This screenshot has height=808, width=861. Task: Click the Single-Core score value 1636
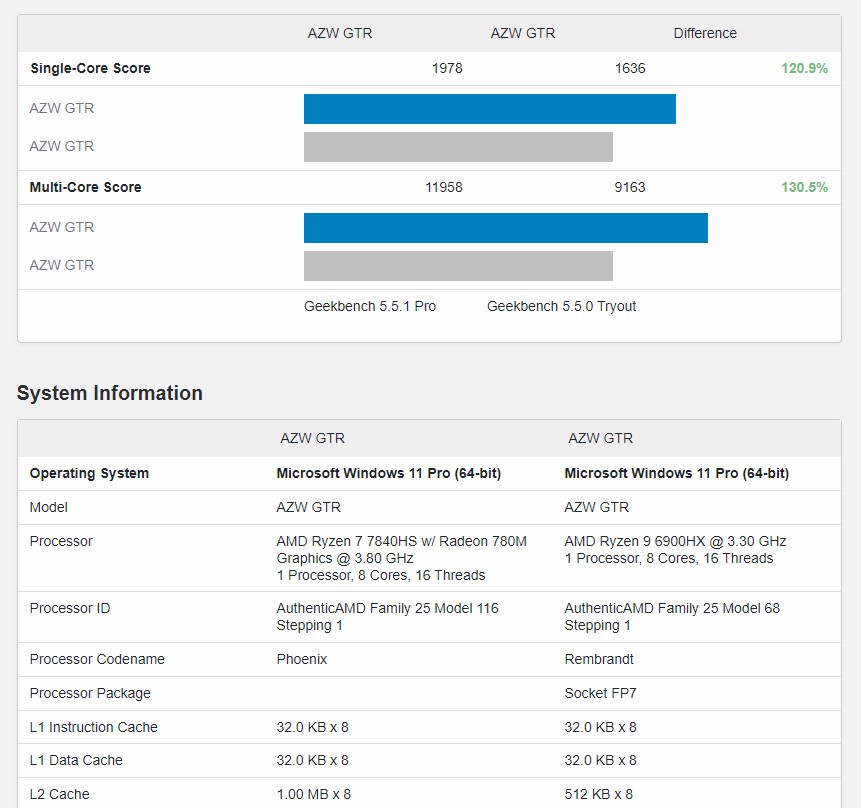click(630, 69)
